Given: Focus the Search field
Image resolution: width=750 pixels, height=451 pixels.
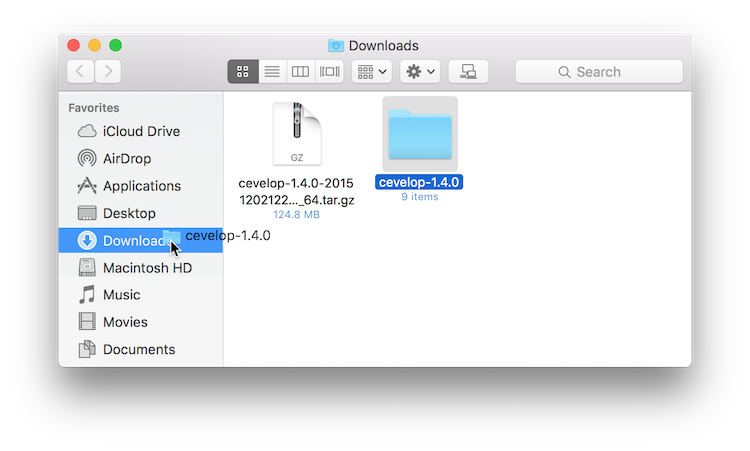Looking at the screenshot, I should [x=599, y=72].
